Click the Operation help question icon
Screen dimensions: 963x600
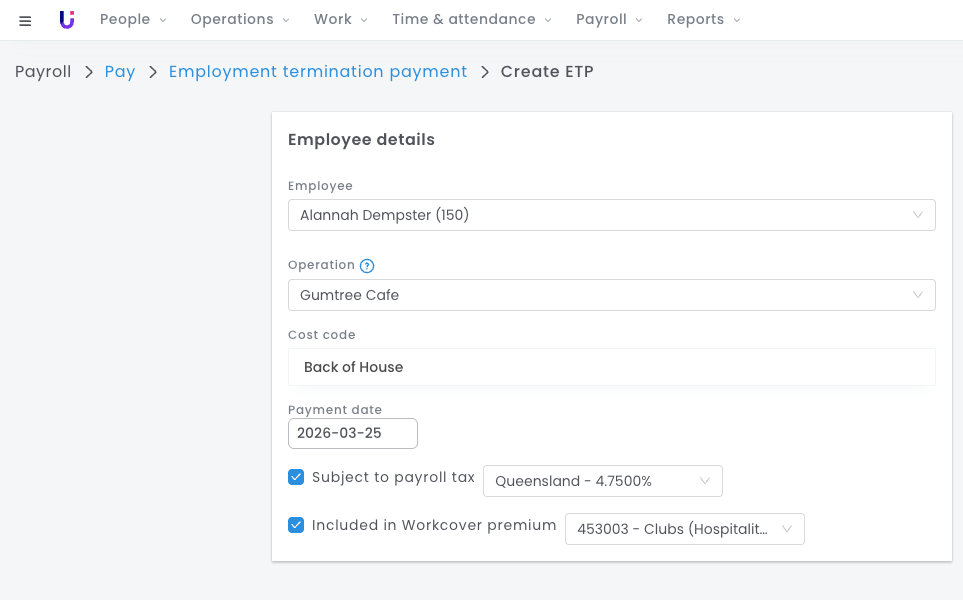(x=367, y=266)
